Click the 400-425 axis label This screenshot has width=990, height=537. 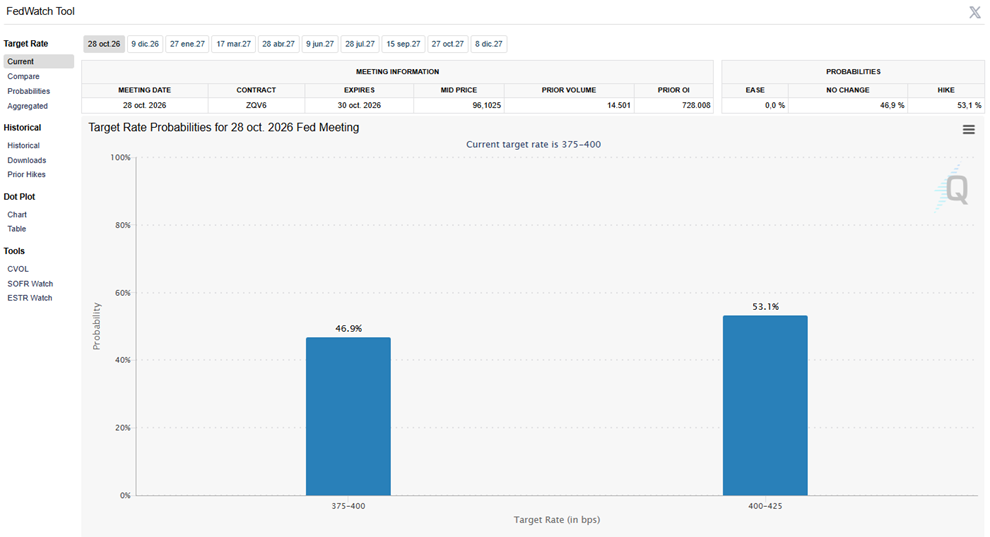pyautogui.click(x=765, y=506)
